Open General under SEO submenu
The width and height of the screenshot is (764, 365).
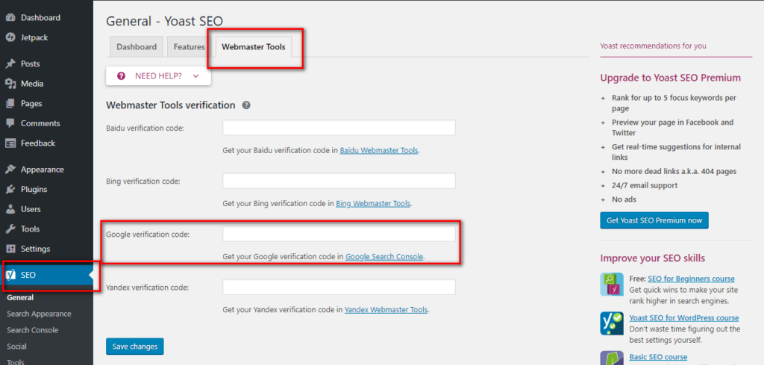click(x=20, y=297)
